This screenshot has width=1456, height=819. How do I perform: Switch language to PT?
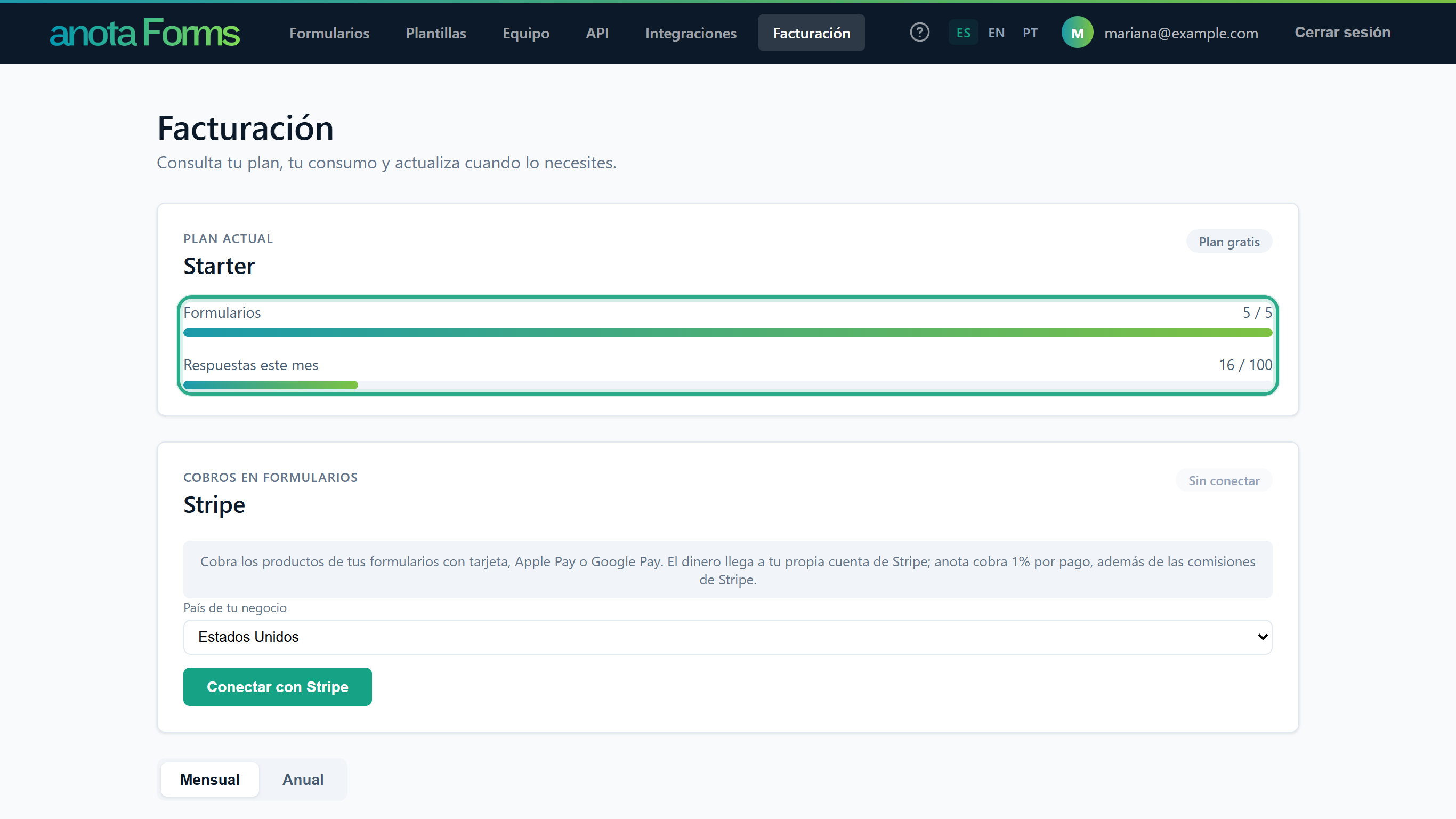coord(1030,33)
